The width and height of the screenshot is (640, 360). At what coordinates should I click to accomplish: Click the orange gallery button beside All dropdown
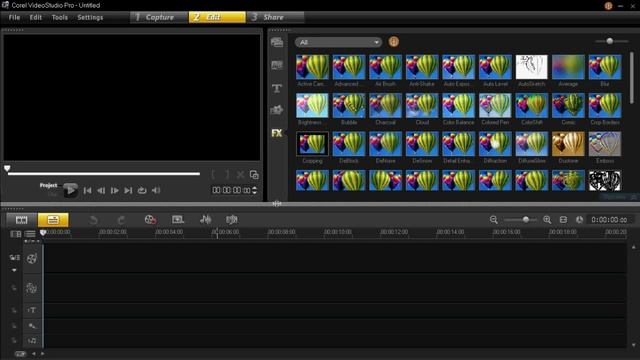coord(393,42)
